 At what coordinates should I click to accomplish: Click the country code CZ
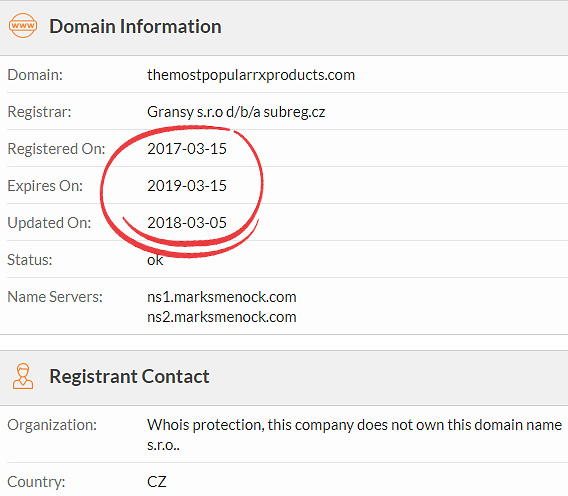point(156,482)
